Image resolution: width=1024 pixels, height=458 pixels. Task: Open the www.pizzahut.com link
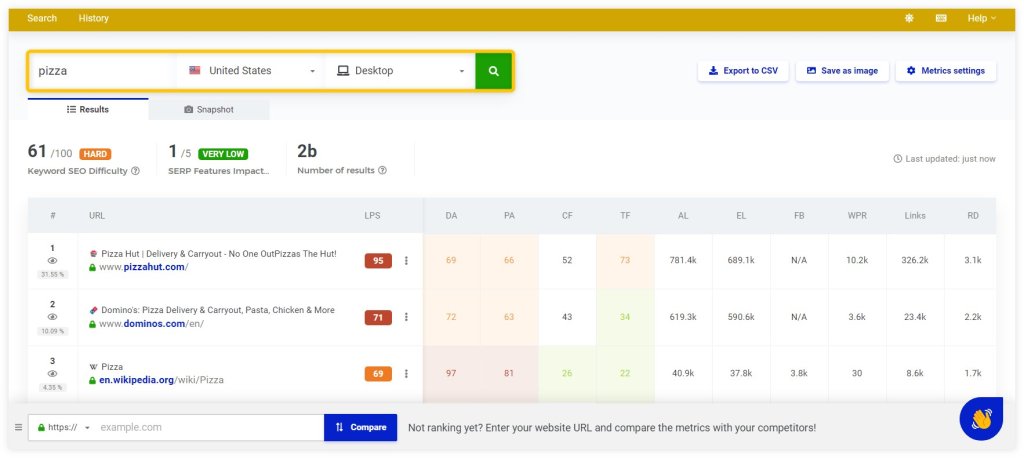coord(144,267)
